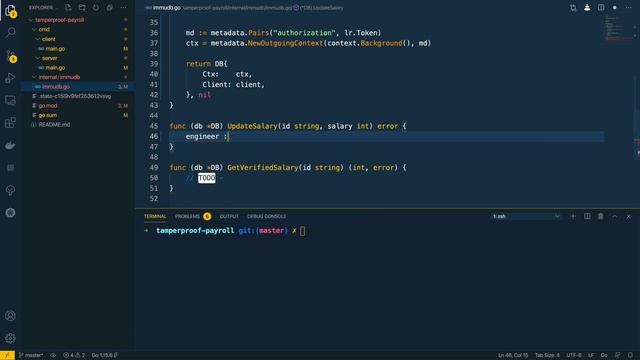Open the Docker view in activity bar
The width and height of the screenshot is (640, 360).
click(10, 145)
